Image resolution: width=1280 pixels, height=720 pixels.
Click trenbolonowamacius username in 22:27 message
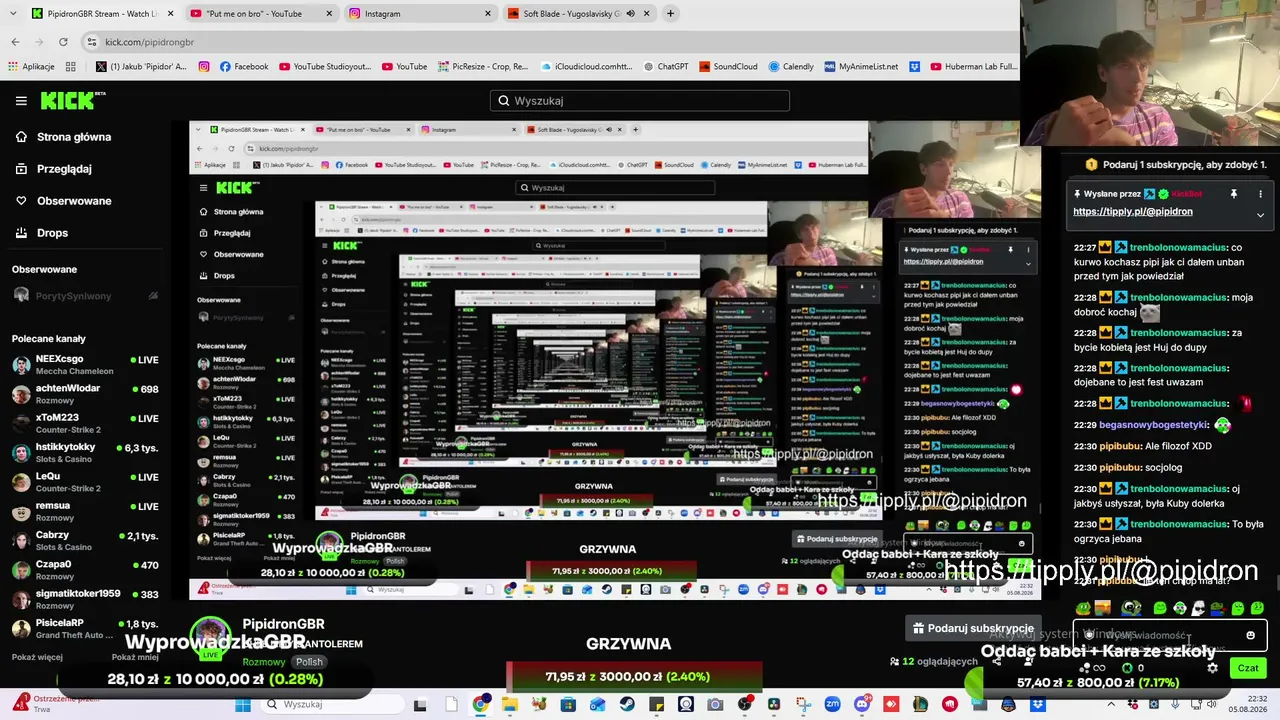click(x=1178, y=248)
